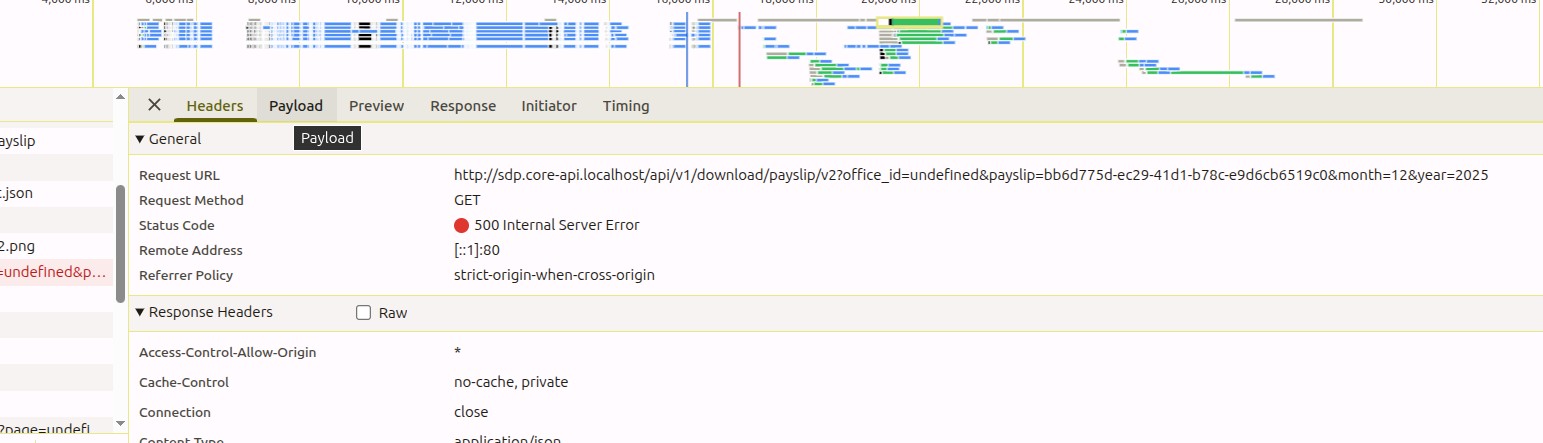This screenshot has width=1543, height=443.
Task: Select the failed red request in list
Action: (x=56, y=272)
